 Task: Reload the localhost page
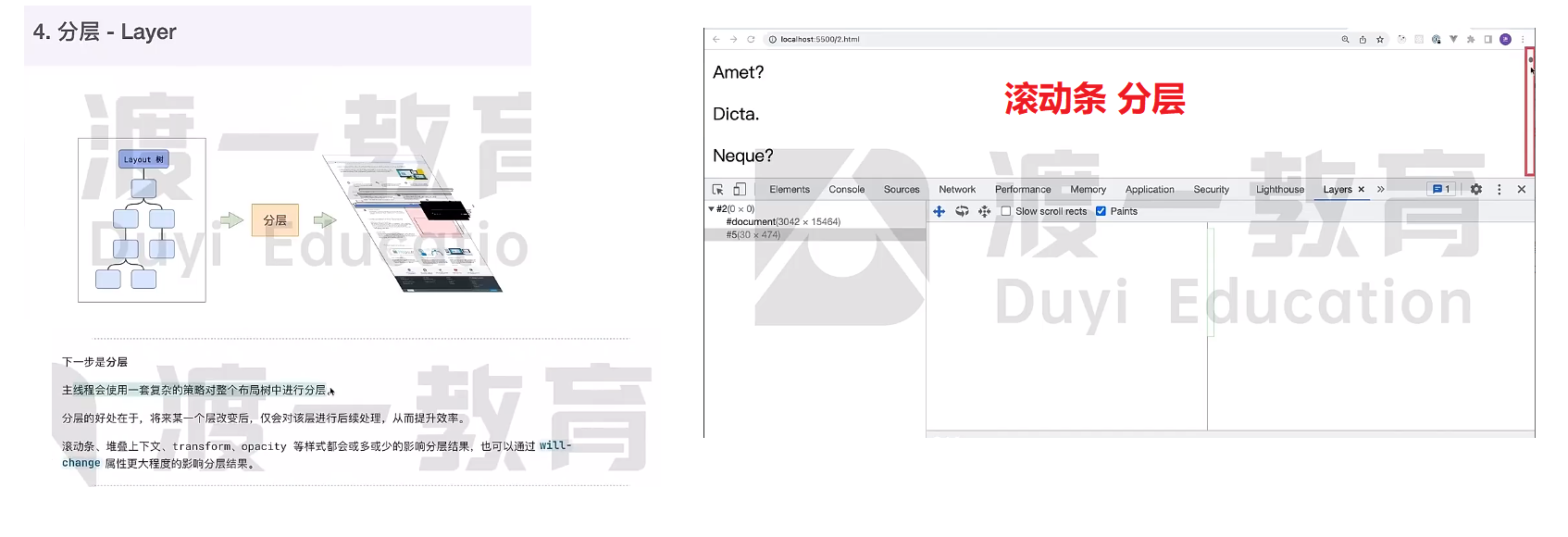click(751, 40)
